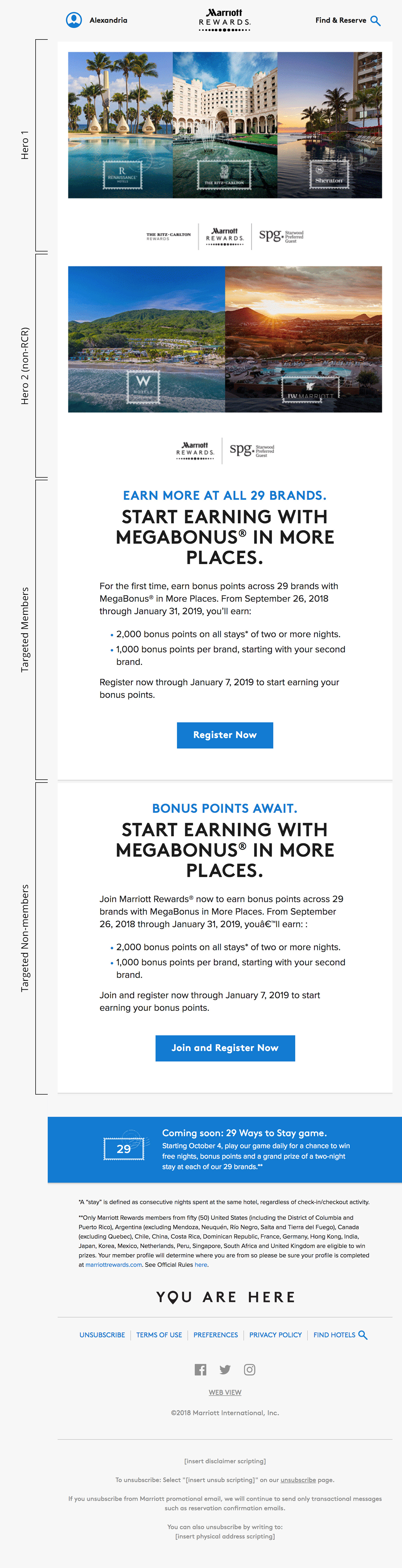Open the Terms of Use link

click(159, 1335)
